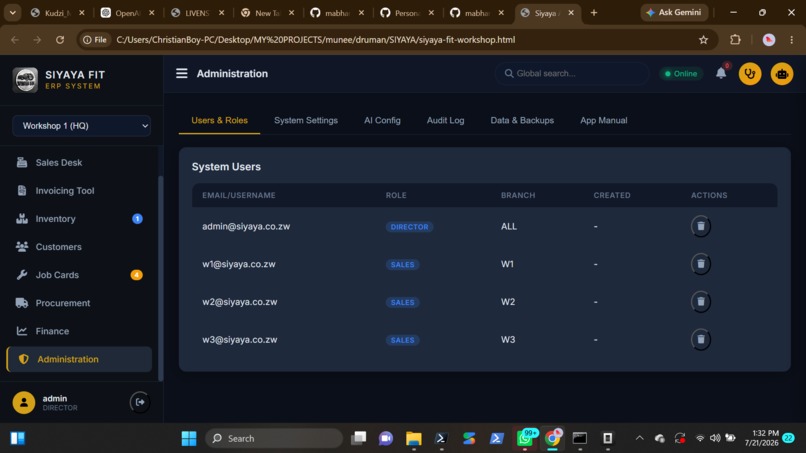
Task: Open Procurement in sidebar
Action: click(80, 303)
